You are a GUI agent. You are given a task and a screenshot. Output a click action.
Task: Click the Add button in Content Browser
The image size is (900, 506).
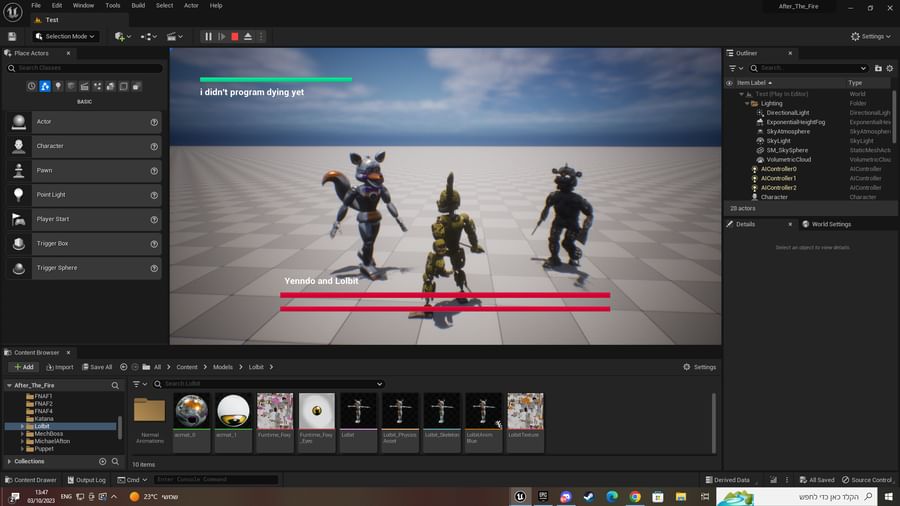coord(24,367)
